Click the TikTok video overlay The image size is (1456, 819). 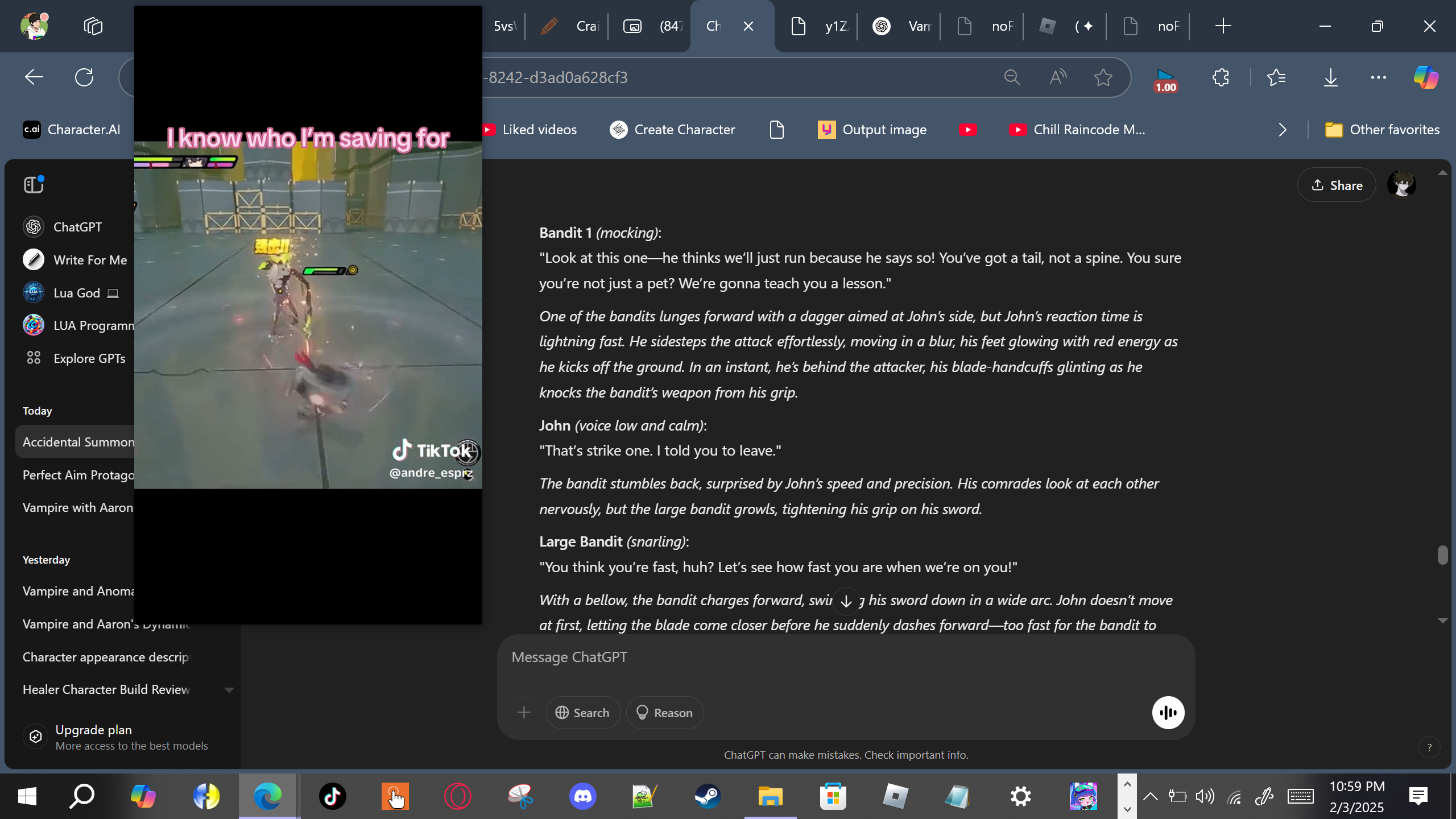[x=308, y=315]
